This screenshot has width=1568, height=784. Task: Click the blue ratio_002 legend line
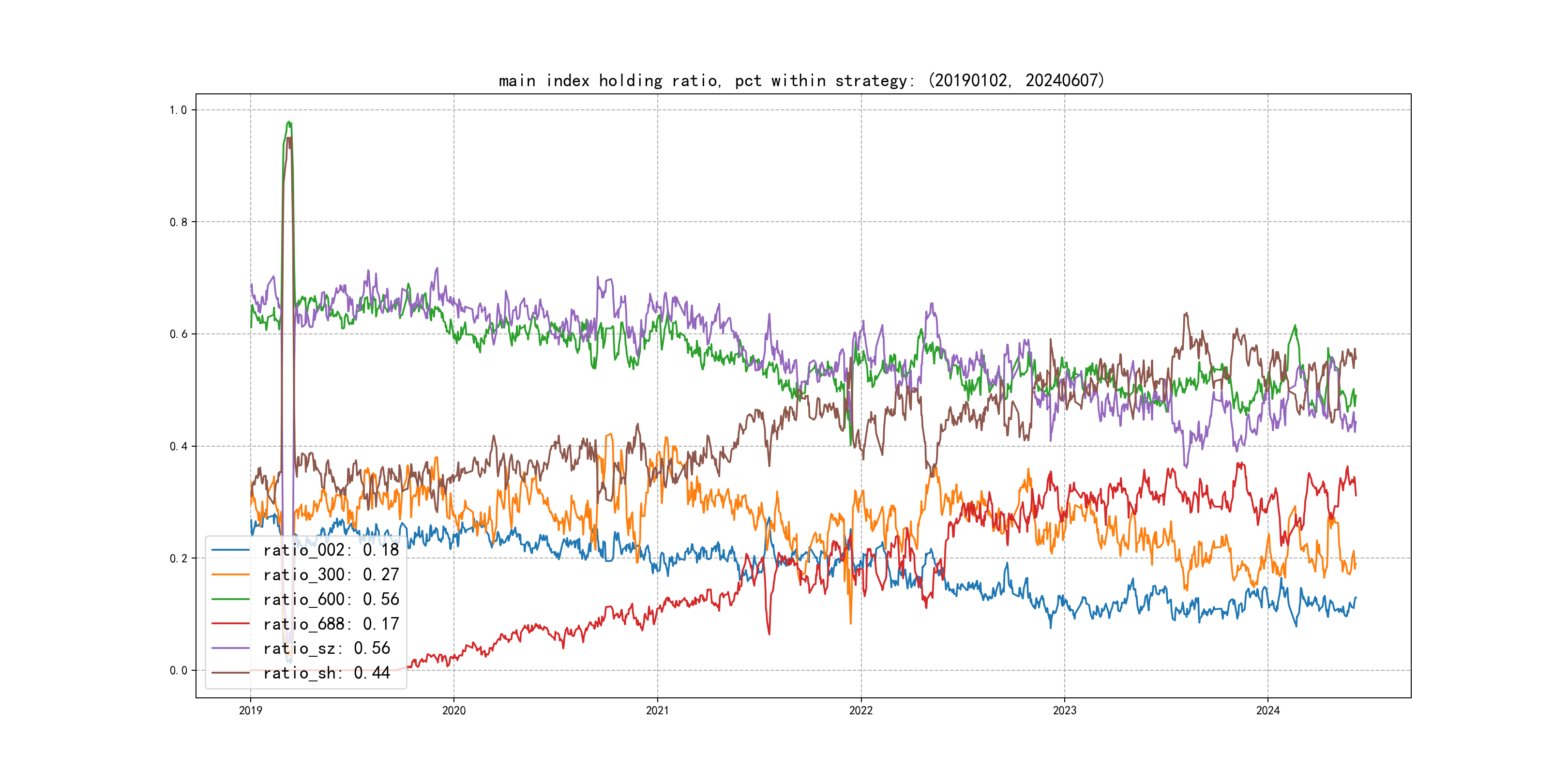point(231,550)
